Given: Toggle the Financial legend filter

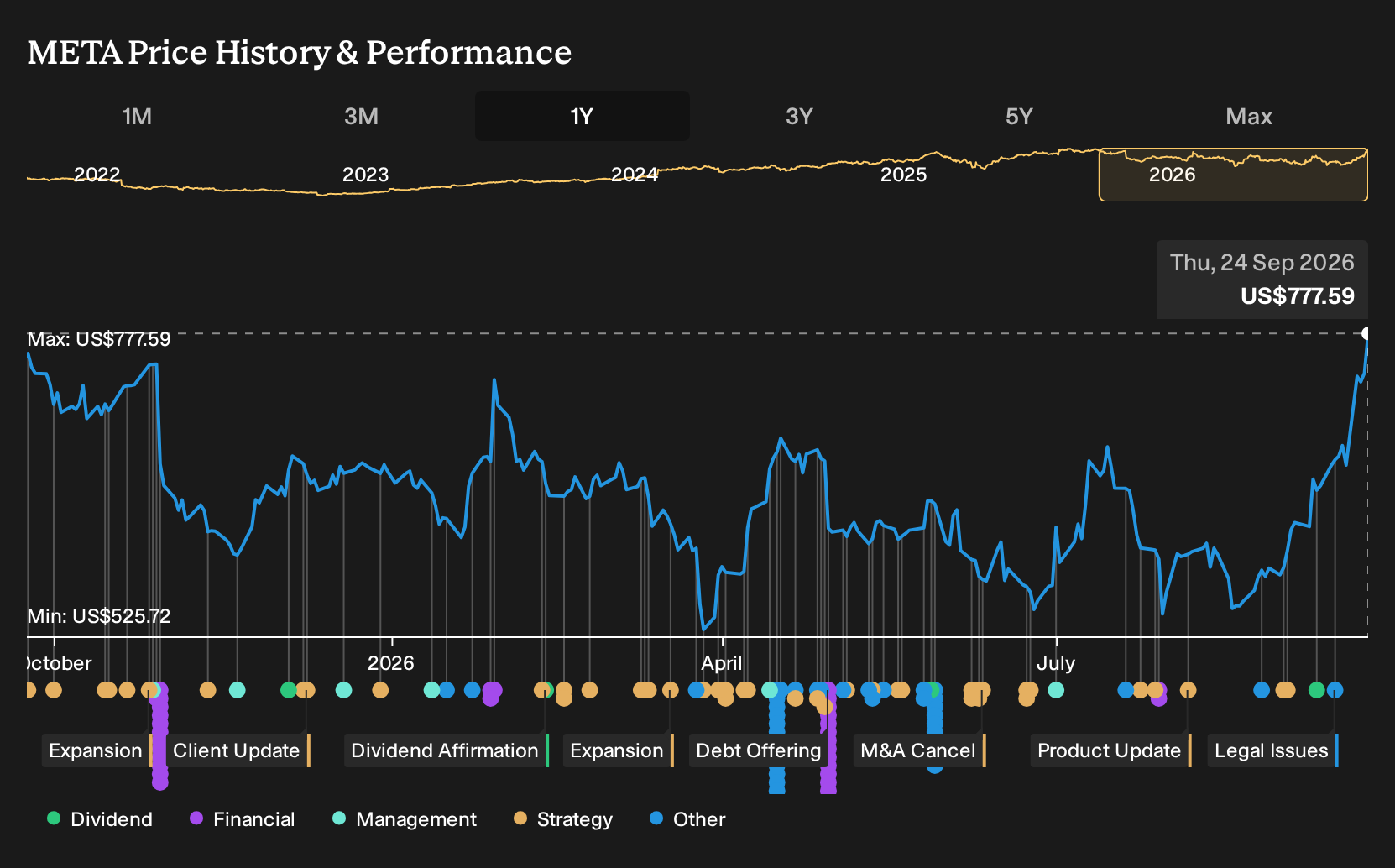Looking at the screenshot, I should tap(243, 819).
